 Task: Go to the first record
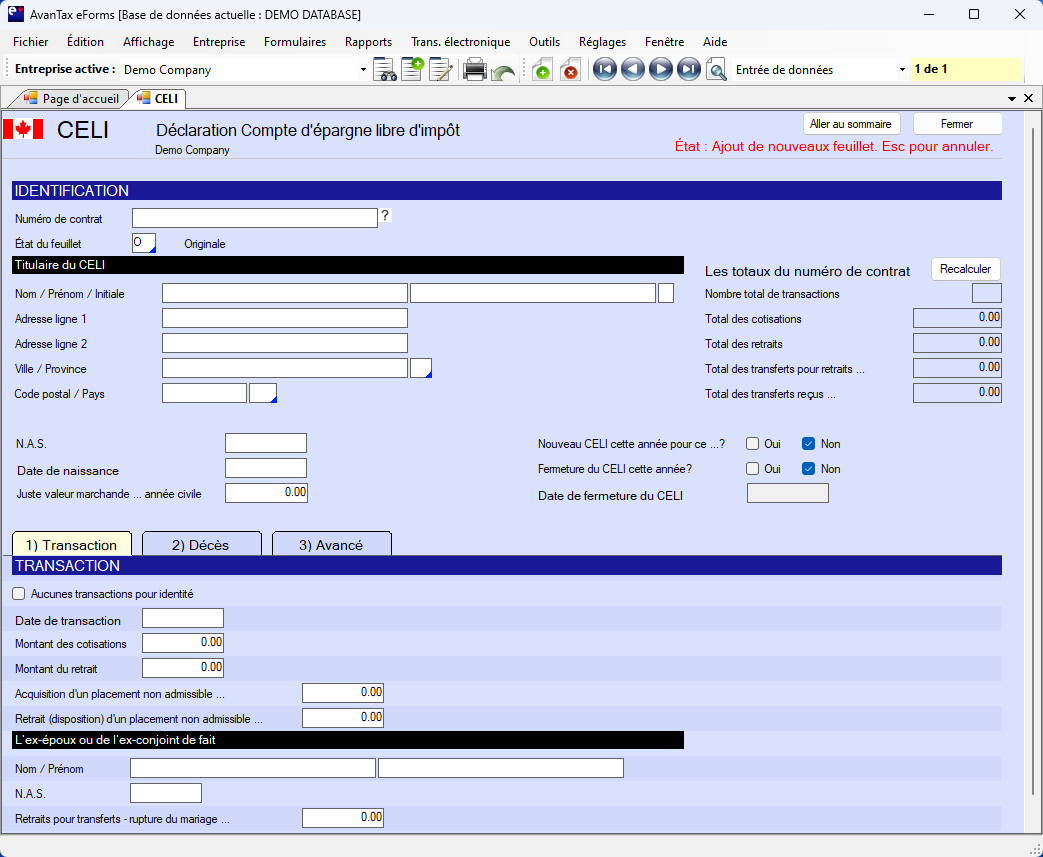(604, 70)
